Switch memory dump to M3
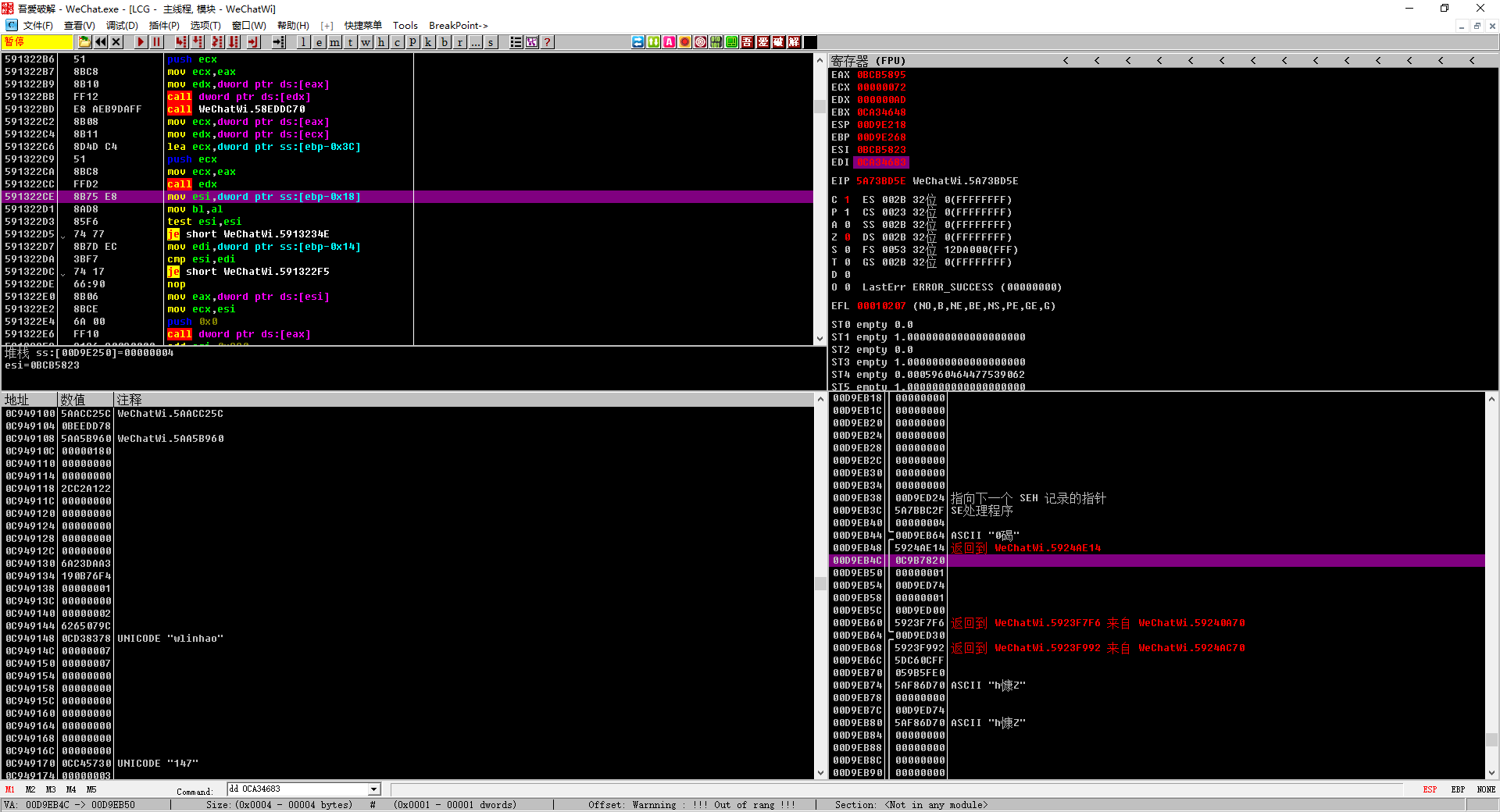Screen dimensions: 1500x812 51,789
